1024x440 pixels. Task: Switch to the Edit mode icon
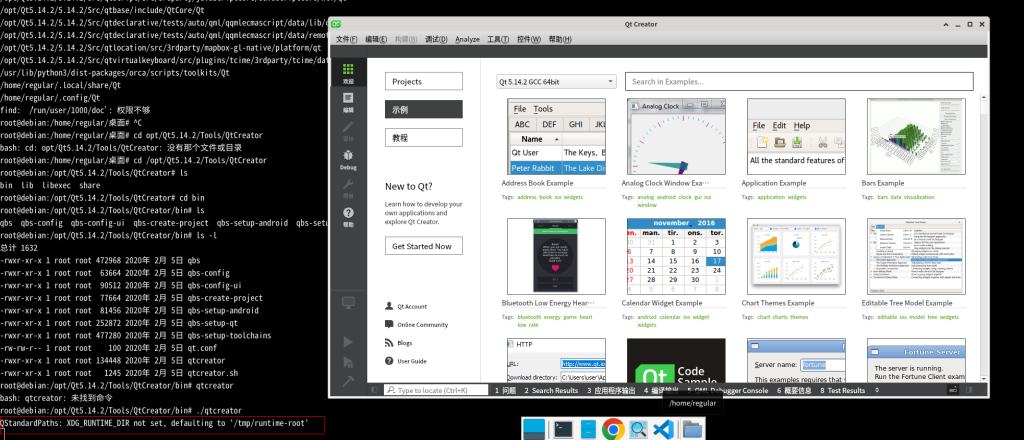click(x=348, y=101)
